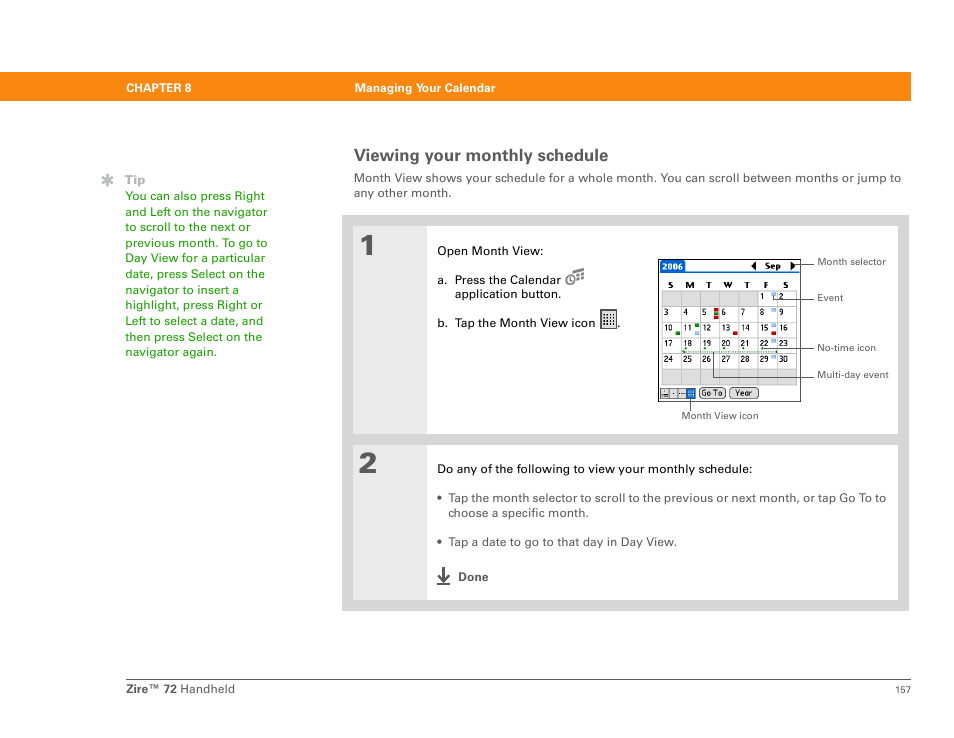The height and width of the screenshot is (738, 954).
Task: Click the green tip paragraph text
Action: pos(196,274)
